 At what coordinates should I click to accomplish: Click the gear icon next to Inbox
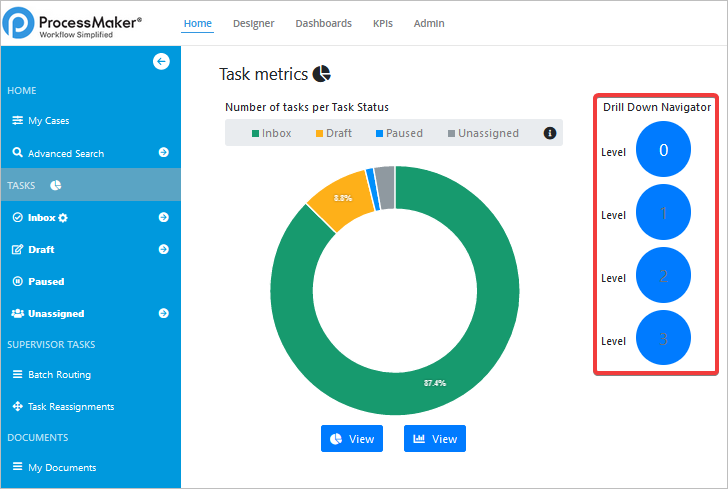click(x=63, y=218)
